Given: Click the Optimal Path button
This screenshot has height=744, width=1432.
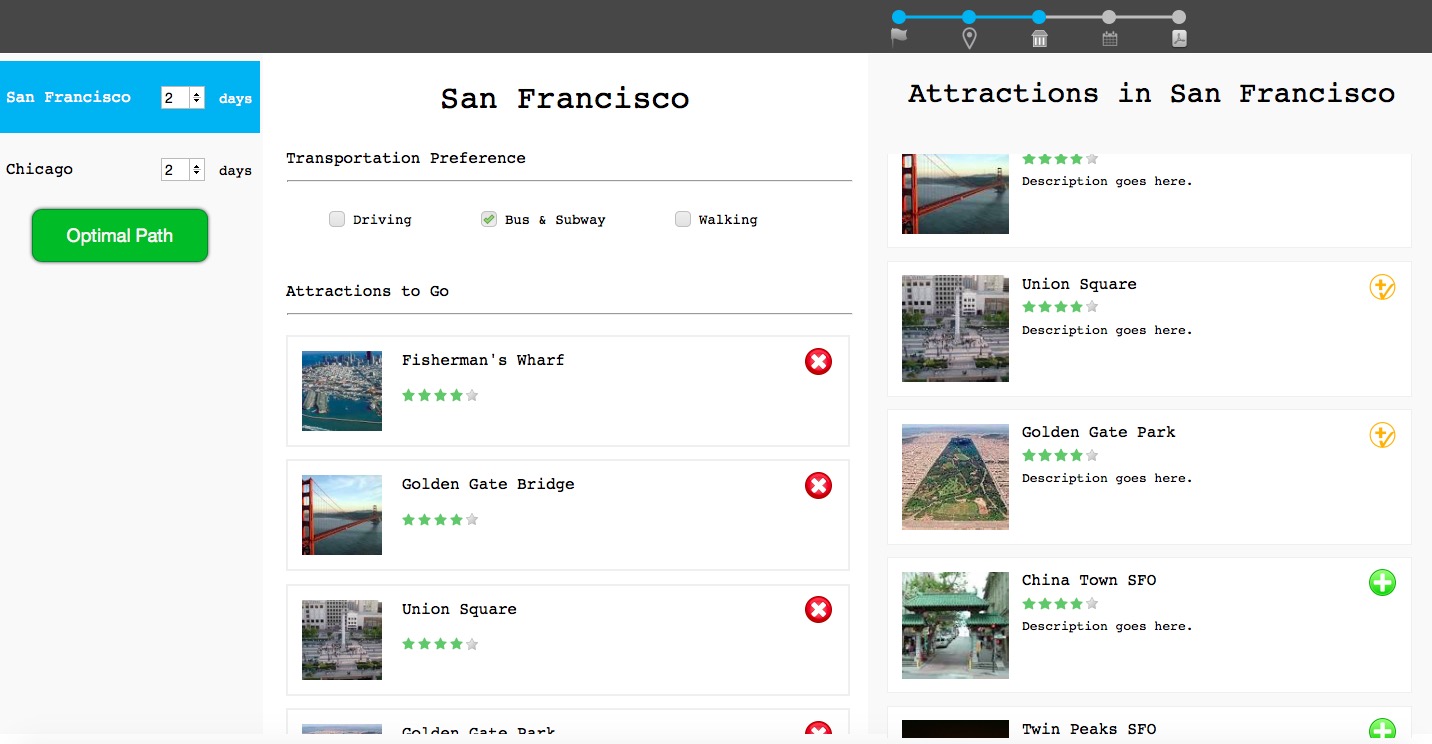Looking at the screenshot, I should click(x=120, y=236).
